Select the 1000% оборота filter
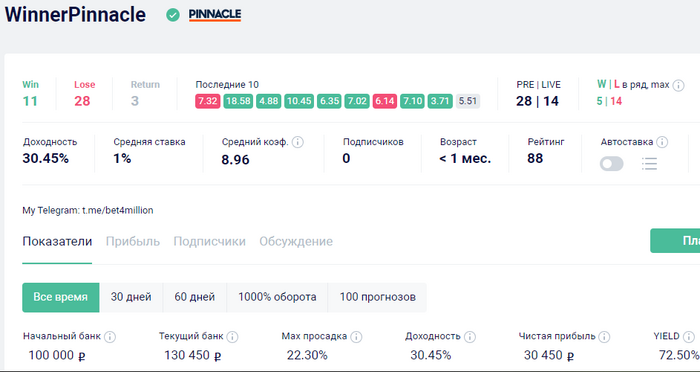The height and width of the screenshot is (372, 700). pos(277,297)
